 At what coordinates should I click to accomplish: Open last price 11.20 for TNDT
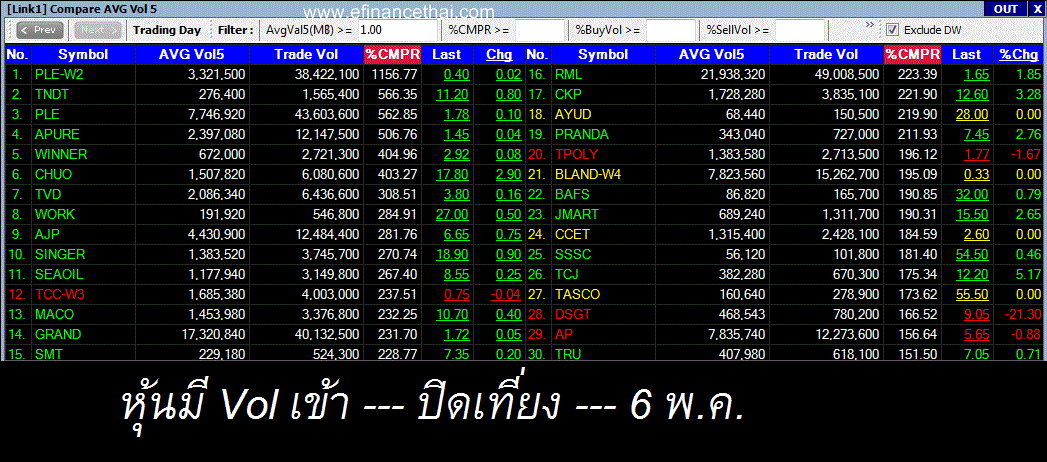[x=452, y=95]
